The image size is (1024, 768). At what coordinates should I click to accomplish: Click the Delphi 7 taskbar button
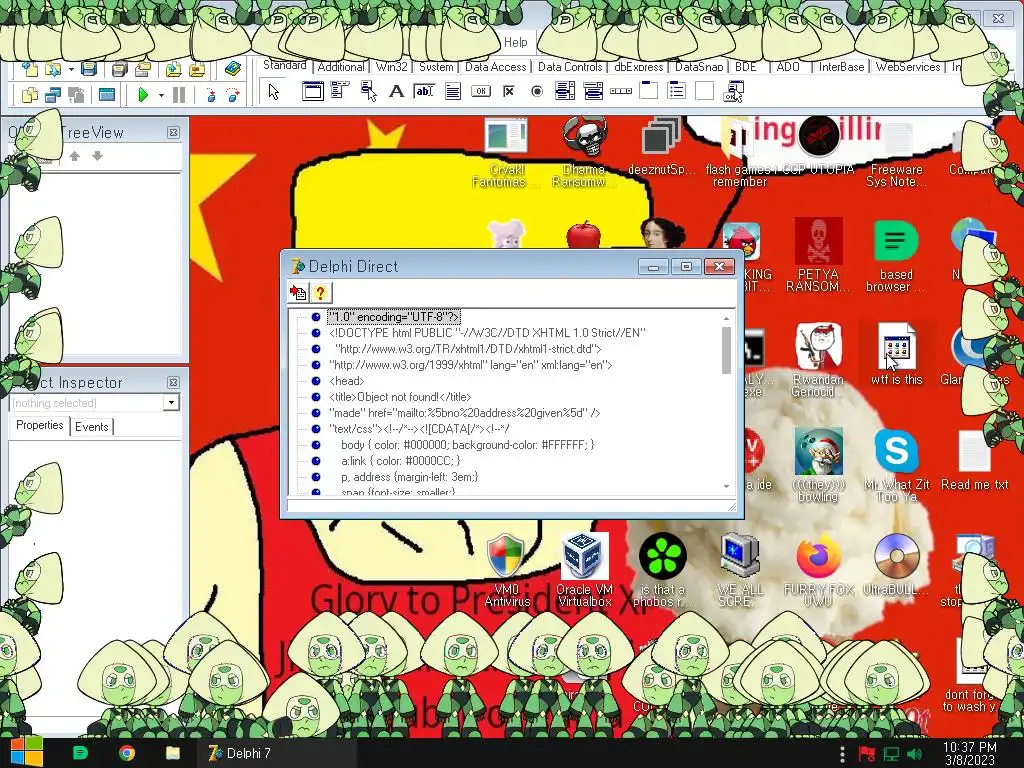[x=278, y=753]
